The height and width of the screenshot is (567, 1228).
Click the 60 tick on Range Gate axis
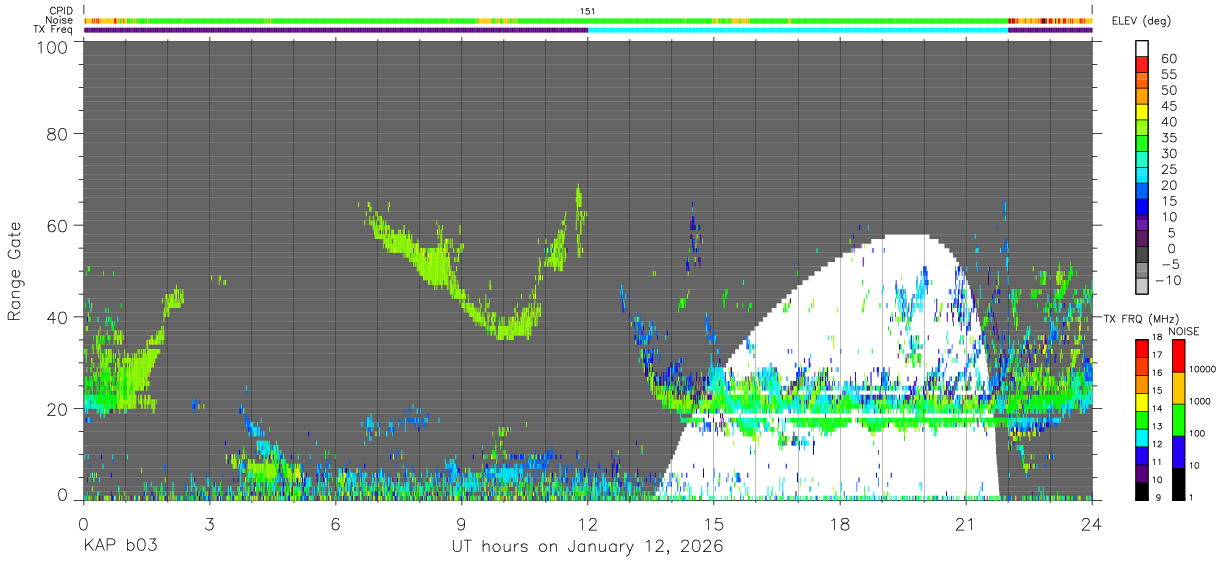click(x=57, y=225)
